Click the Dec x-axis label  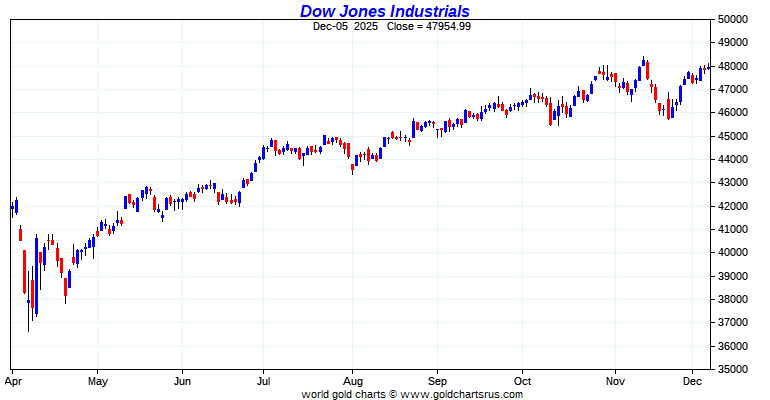[x=692, y=382]
